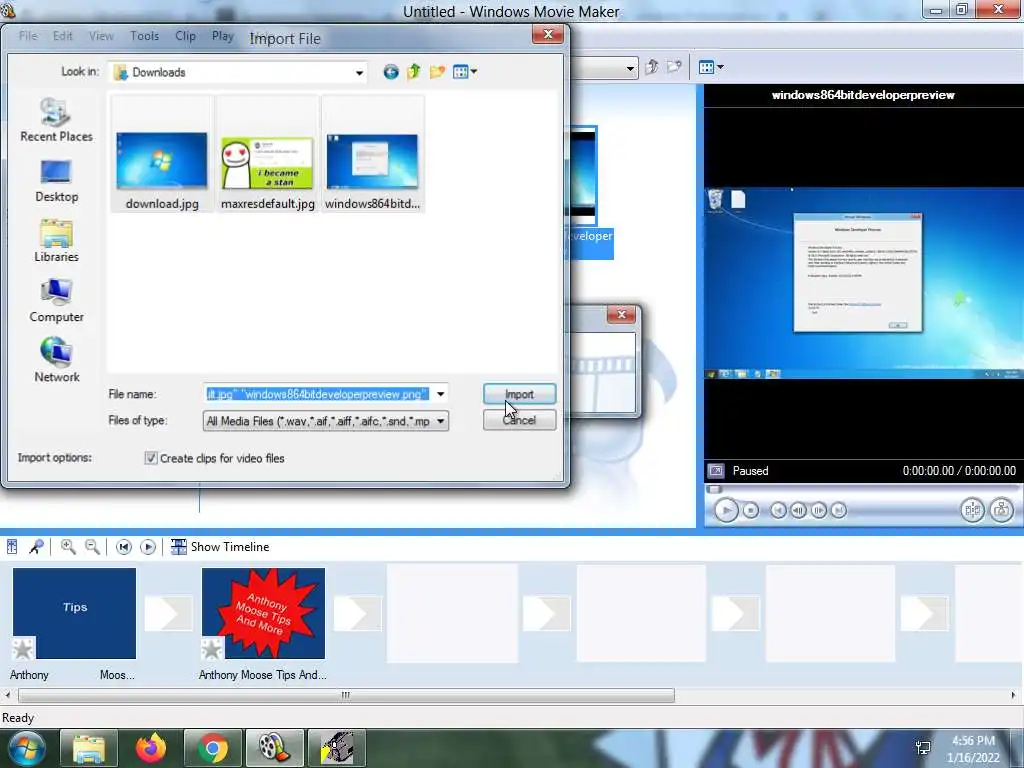Click the preview Back button
The width and height of the screenshot is (1024, 768).
778,510
